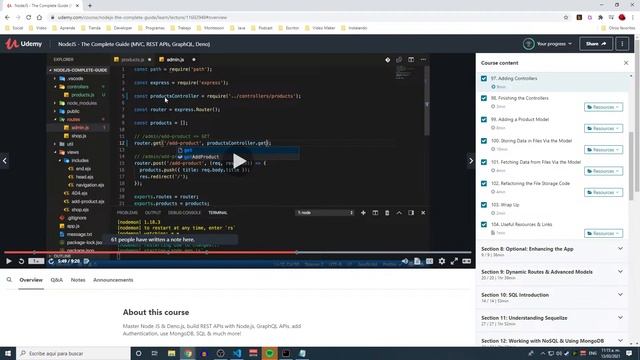Open the three-dot more options menu

[x=622, y=44]
